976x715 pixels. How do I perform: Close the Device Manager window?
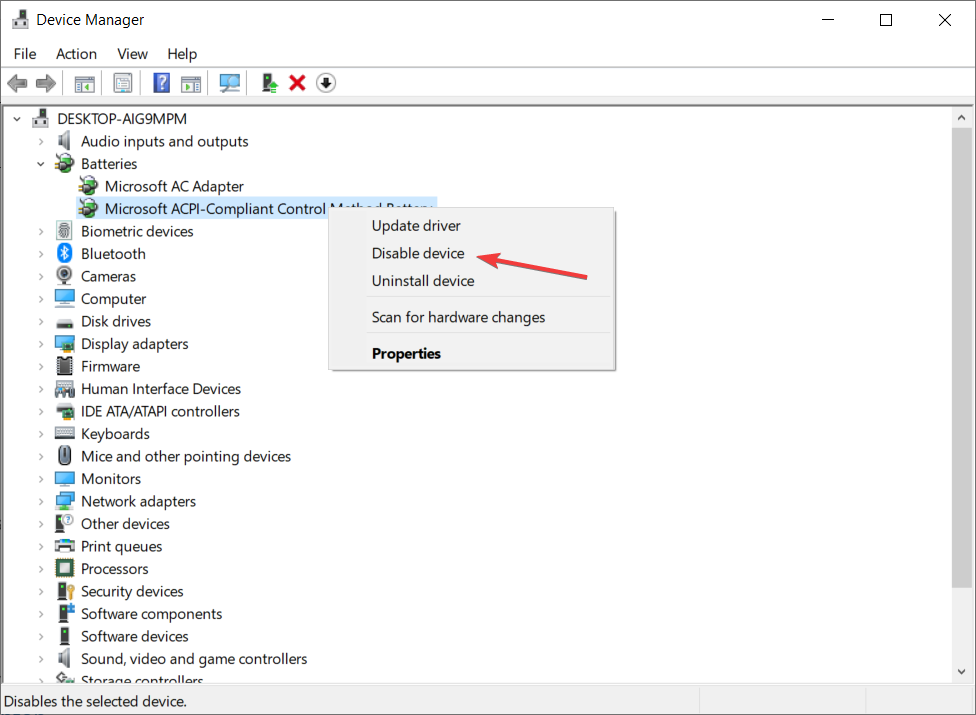click(x=944, y=20)
